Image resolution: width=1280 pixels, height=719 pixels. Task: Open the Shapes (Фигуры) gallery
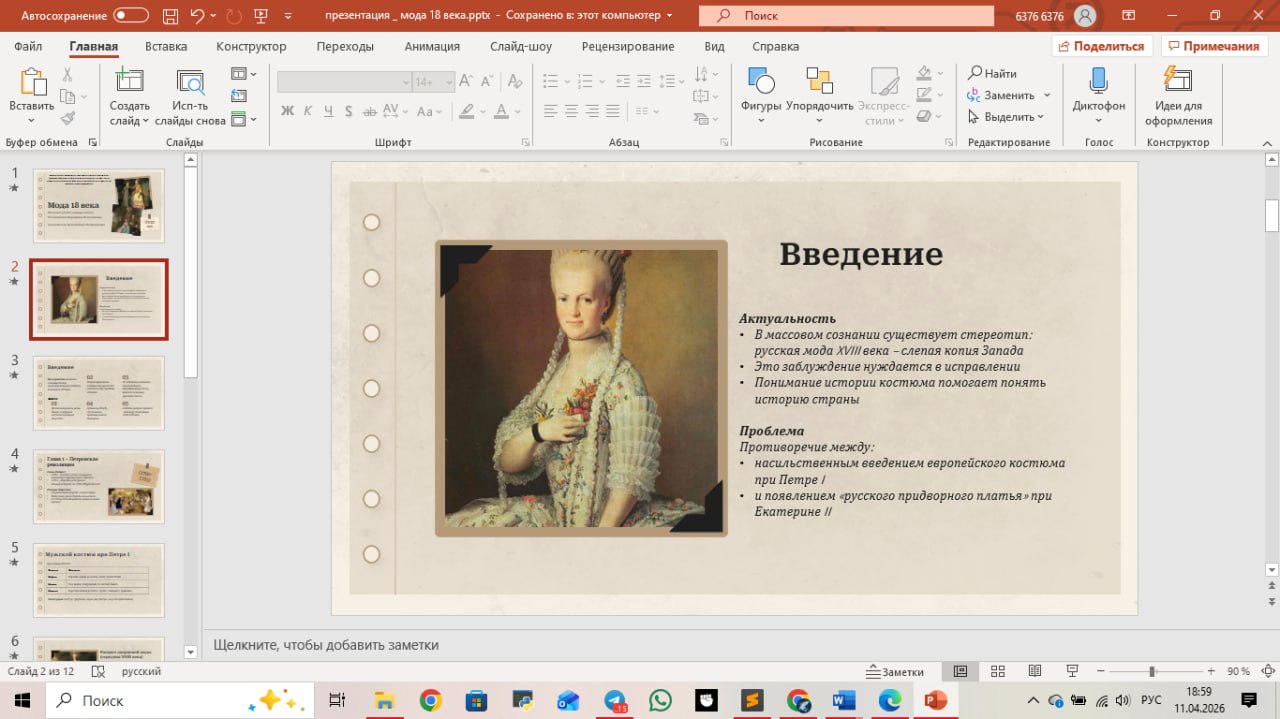tap(761, 97)
